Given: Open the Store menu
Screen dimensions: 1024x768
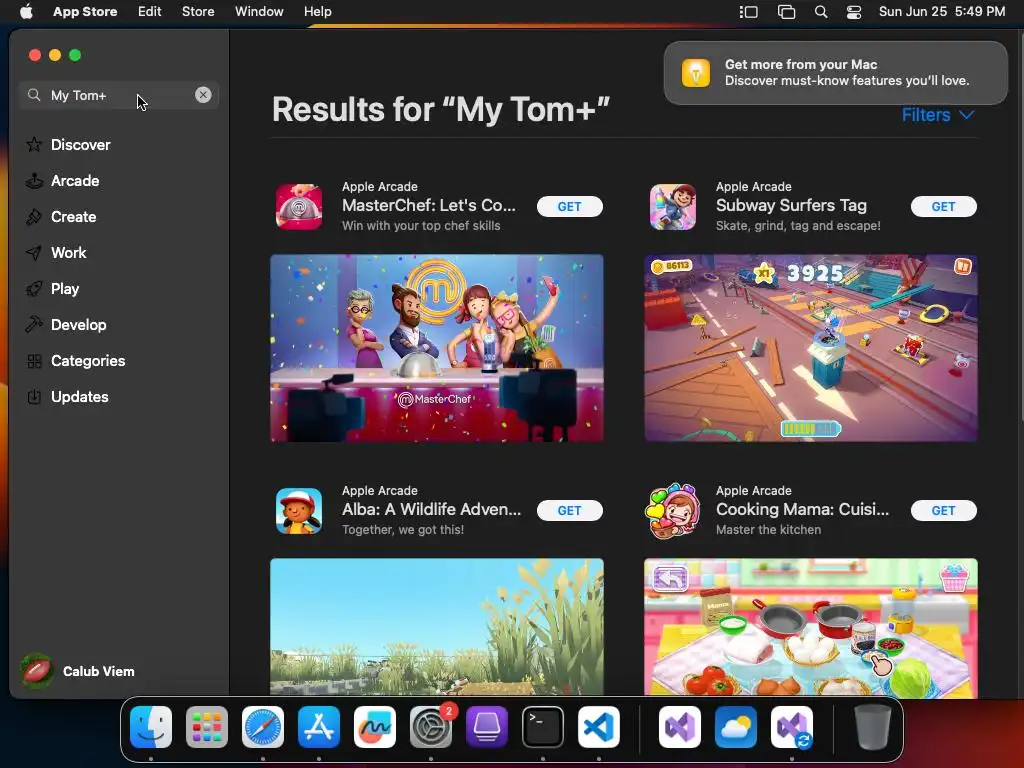Looking at the screenshot, I should click(198, 12).
